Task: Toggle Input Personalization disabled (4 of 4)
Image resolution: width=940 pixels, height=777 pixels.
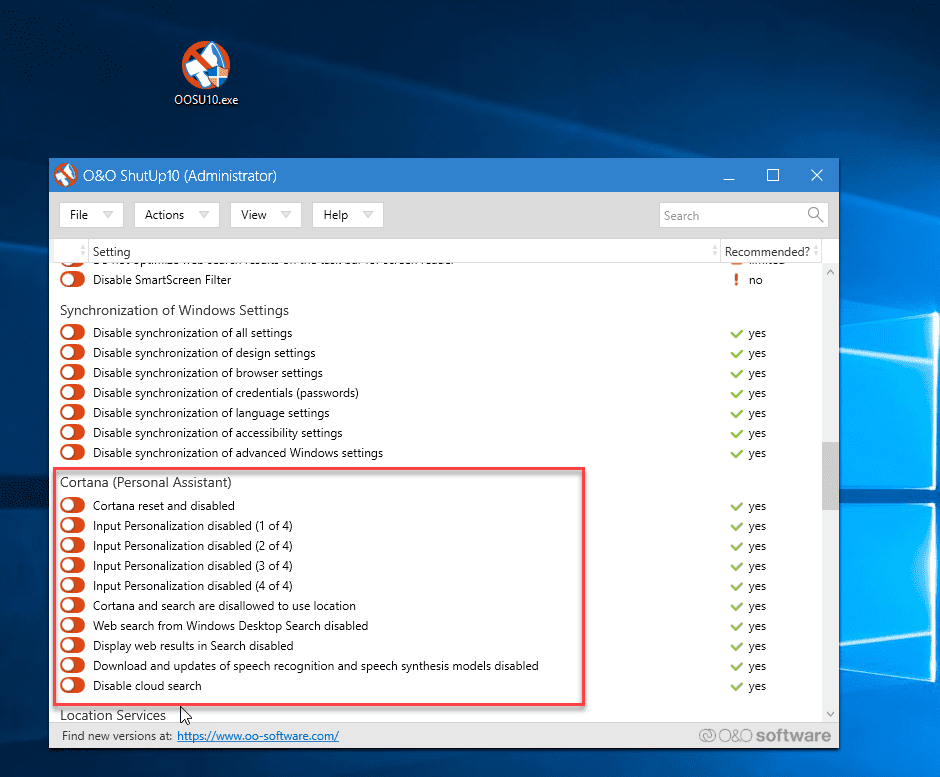Action: 73,585
